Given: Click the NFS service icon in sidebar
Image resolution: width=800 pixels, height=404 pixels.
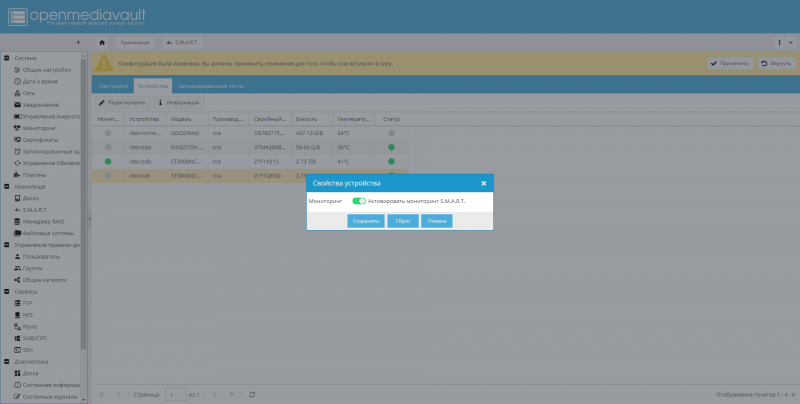Looking at the screenshot, I should (17, 315).
